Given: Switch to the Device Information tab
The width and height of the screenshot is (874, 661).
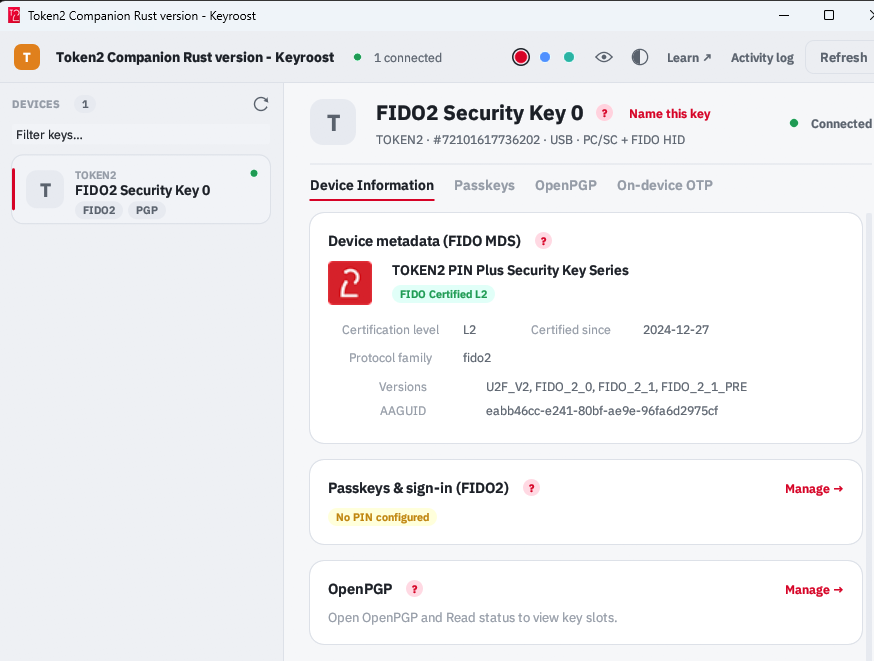Looking at the screenshot, I should [372, 186].
